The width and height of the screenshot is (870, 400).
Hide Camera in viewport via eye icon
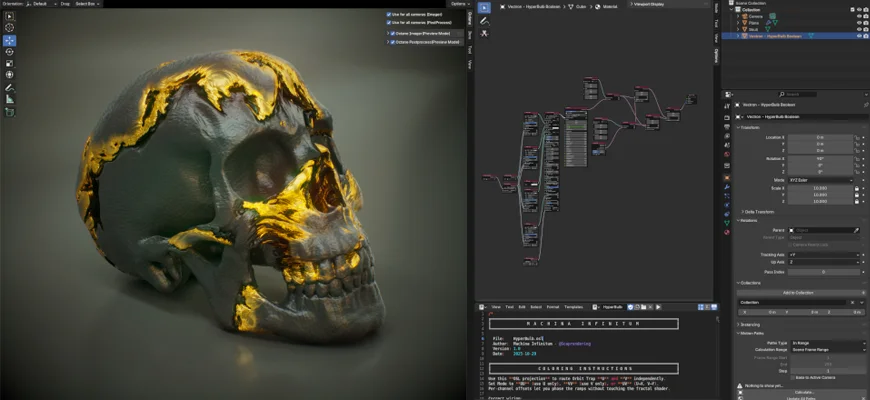pos(859,16)
